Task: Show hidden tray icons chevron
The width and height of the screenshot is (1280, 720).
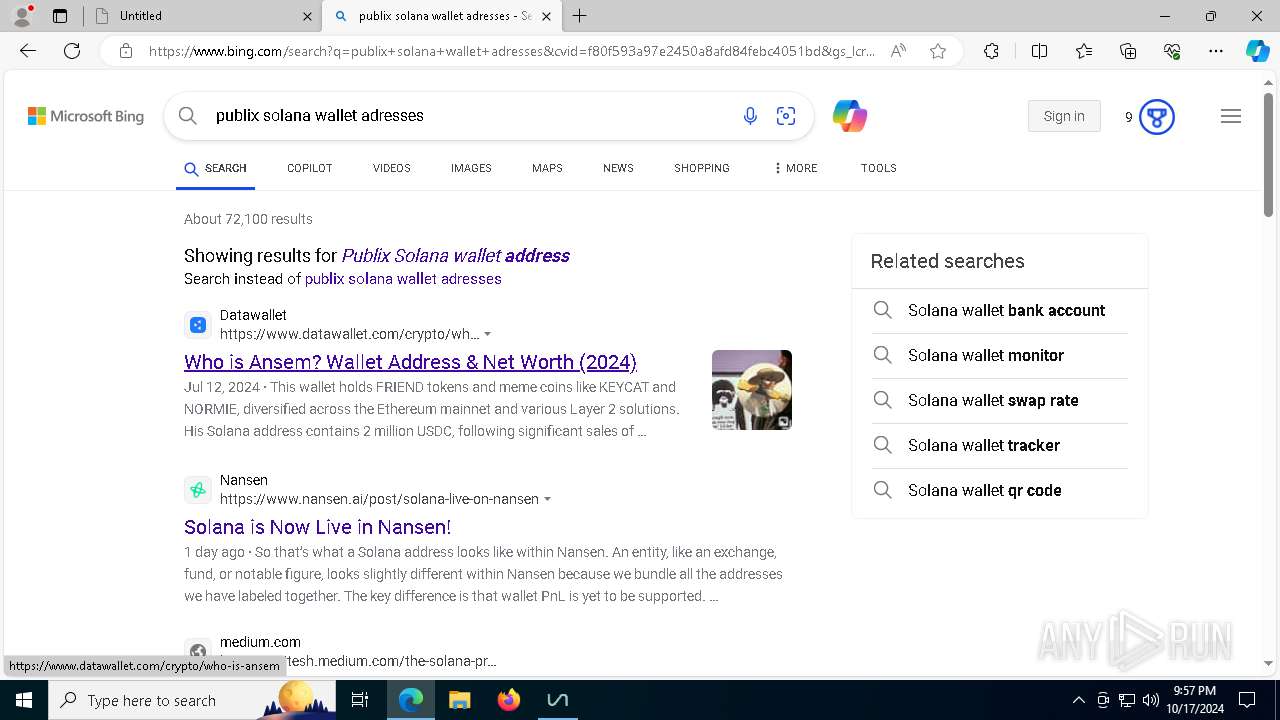Action: pos(1078,700)
